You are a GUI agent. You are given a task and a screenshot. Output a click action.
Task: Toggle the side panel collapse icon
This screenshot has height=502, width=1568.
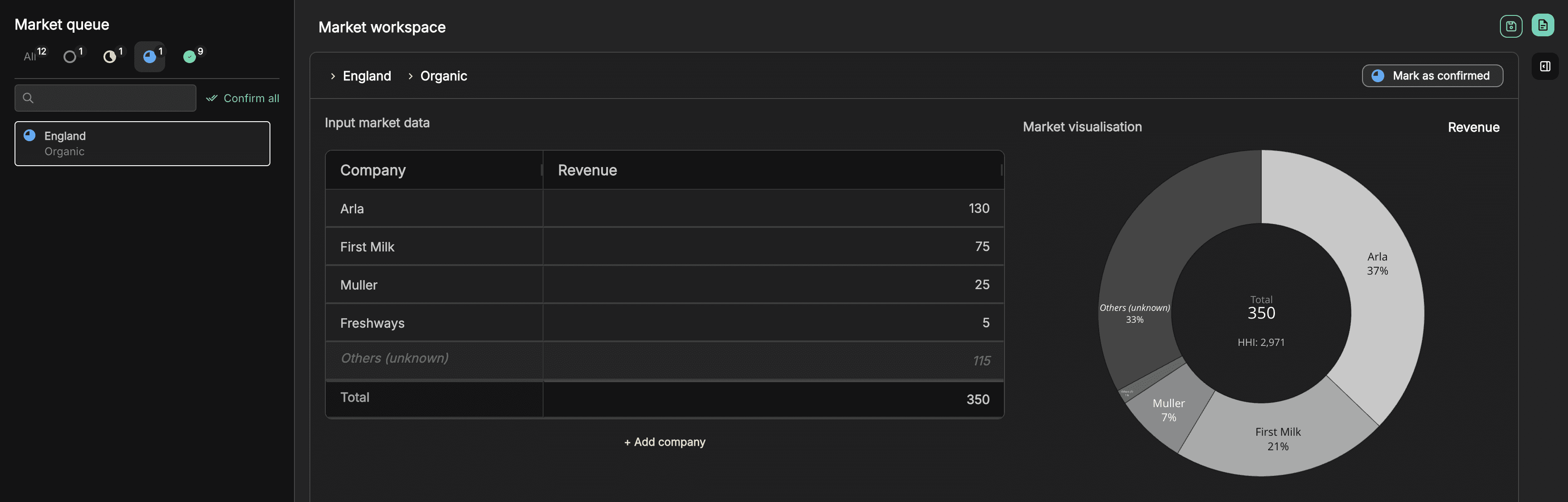pos(1545,66)
